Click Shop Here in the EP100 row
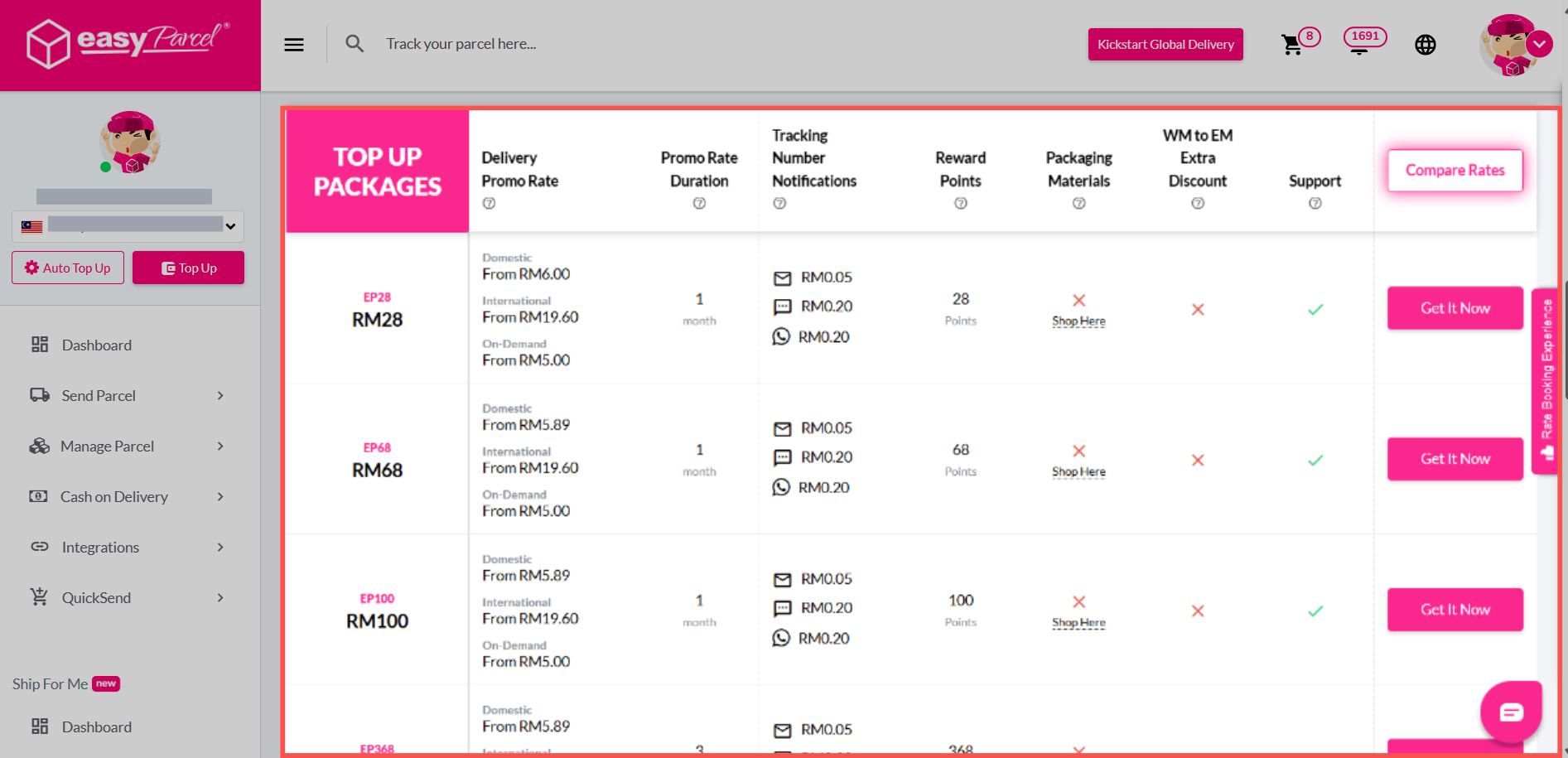The image size is (1568, 758). click(x=1078, y=622)
